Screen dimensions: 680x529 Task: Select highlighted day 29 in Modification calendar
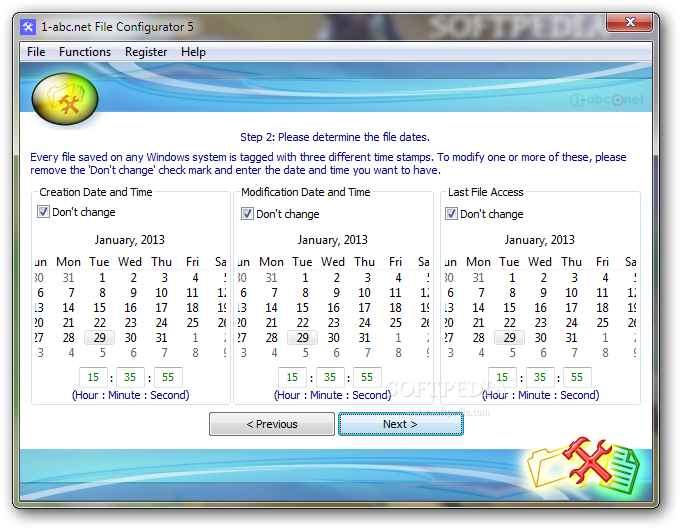click(302, 338)
